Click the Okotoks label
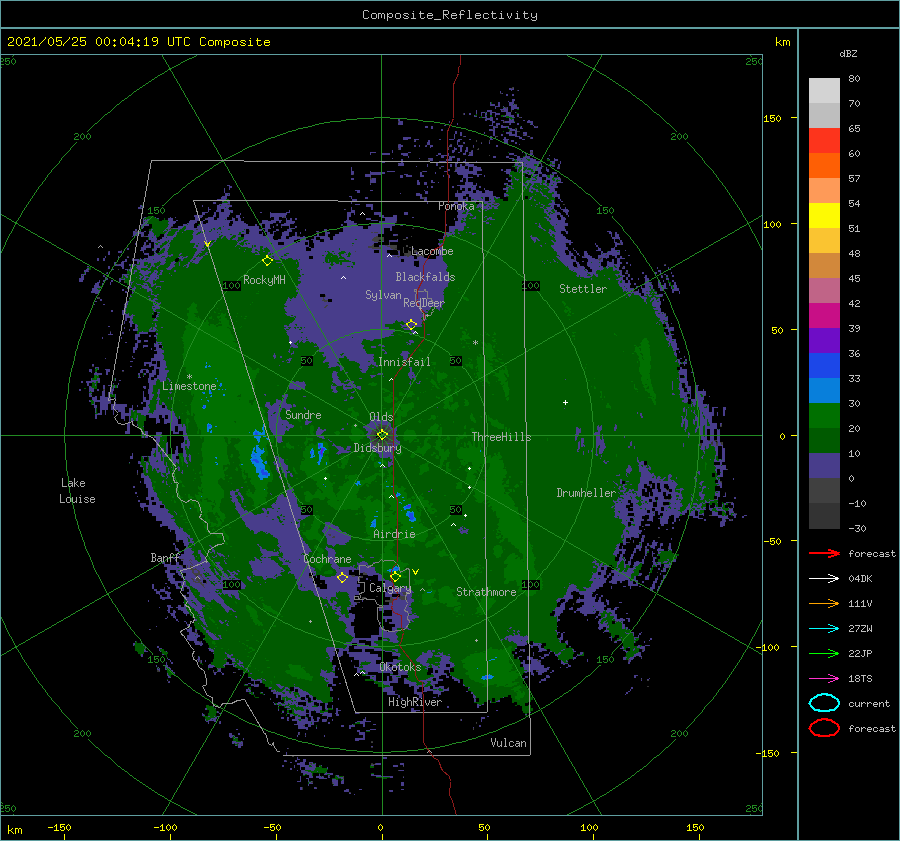 400,667
